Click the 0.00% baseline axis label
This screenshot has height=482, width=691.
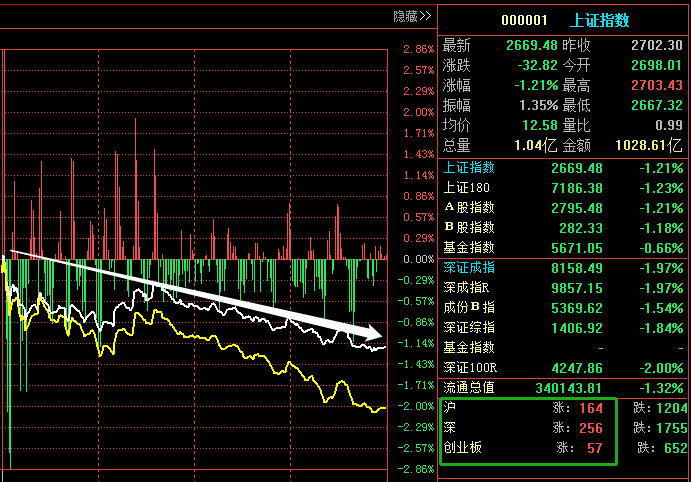pyautogui.click(x=419, y=259)
